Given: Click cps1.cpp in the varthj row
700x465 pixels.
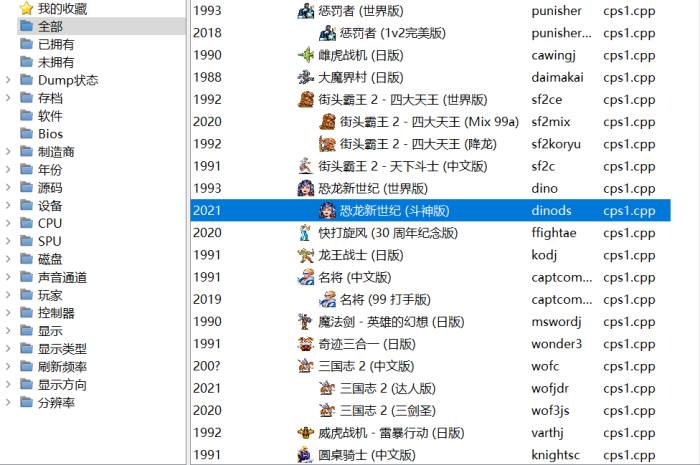Looking at the screenshot, I should tap(629, 433).
